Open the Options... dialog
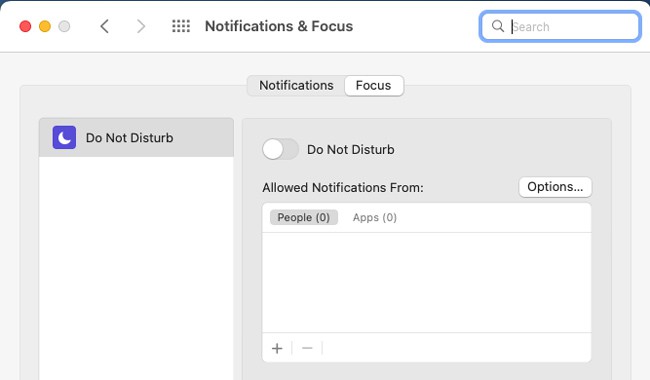Viewport: 650px width, 380px height. point(555,187)
